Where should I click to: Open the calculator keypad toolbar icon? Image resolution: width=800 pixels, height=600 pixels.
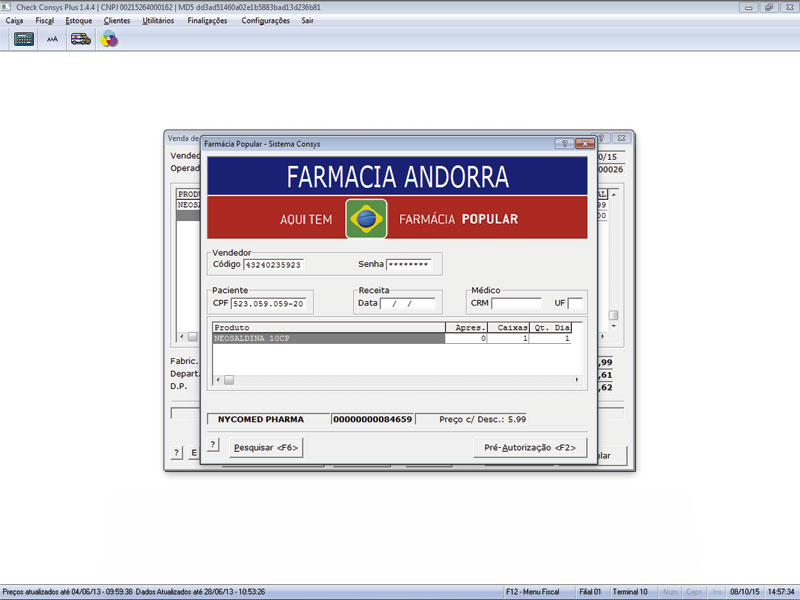23,39
